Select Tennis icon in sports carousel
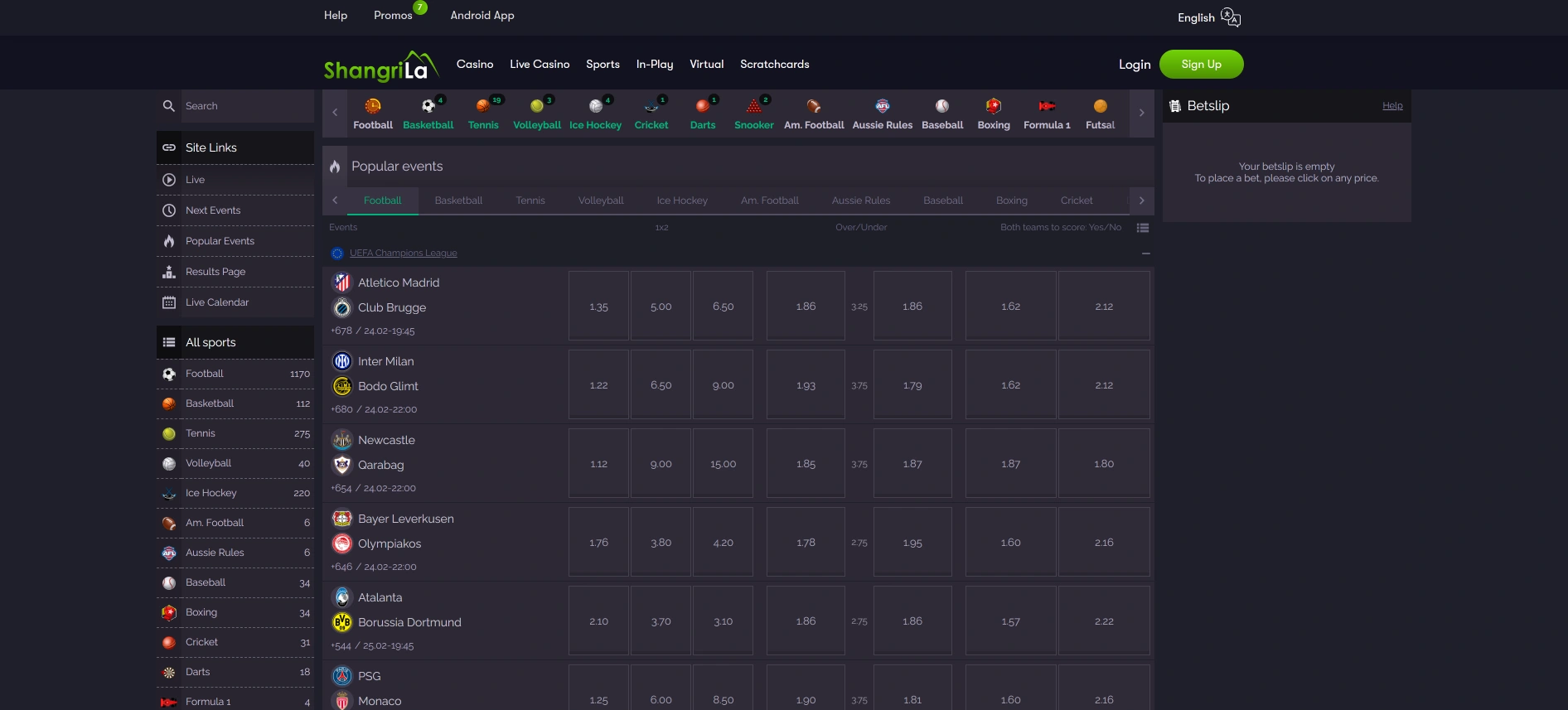The width and height of the screenshot is (1568, 710). point(483,105)
